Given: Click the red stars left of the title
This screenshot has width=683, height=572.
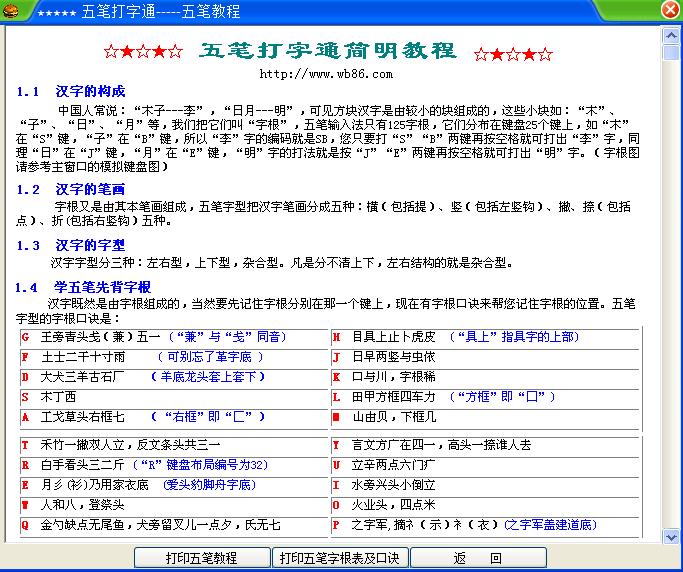Looking at the screenshot, I should 144,52.
